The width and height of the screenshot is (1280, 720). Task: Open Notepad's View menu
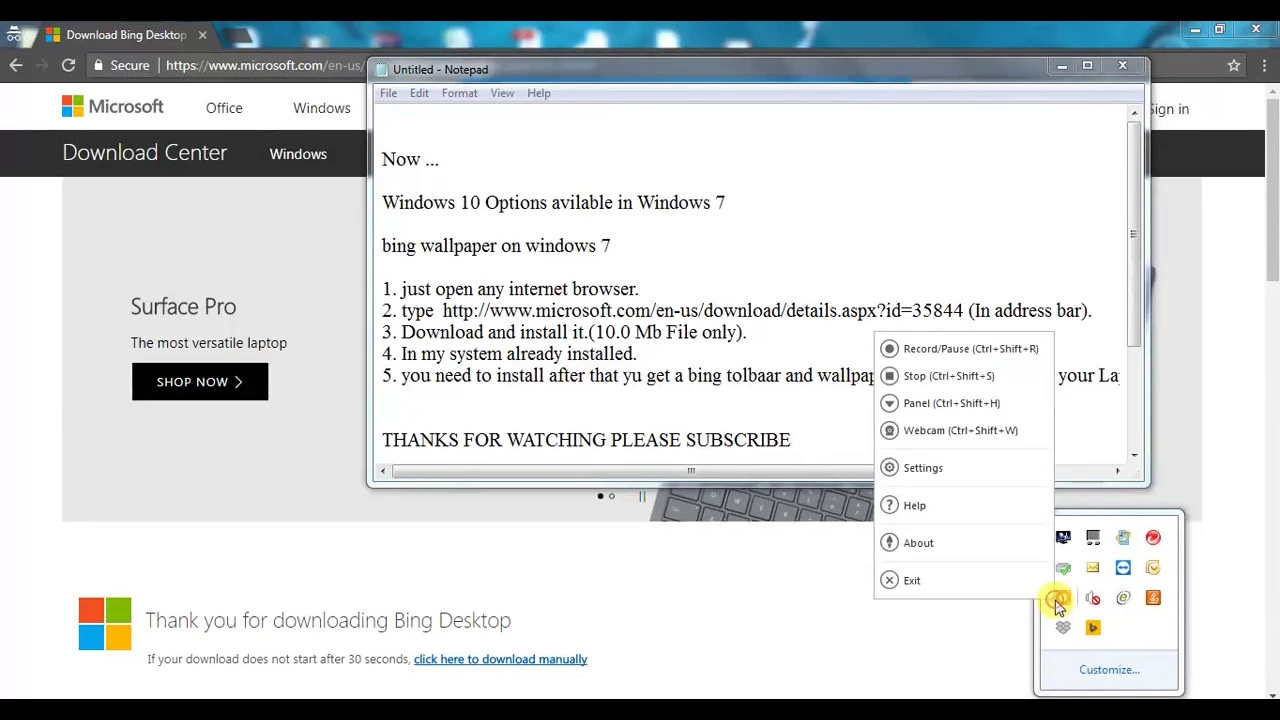point(502,93)
